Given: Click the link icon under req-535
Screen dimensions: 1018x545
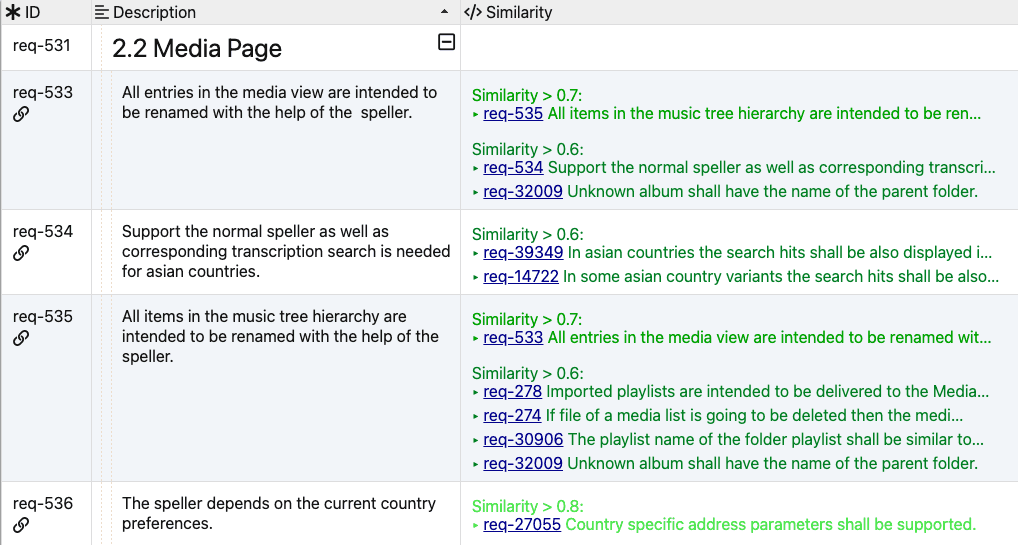Looking at the screenshot, I should (x=21, y=338).
